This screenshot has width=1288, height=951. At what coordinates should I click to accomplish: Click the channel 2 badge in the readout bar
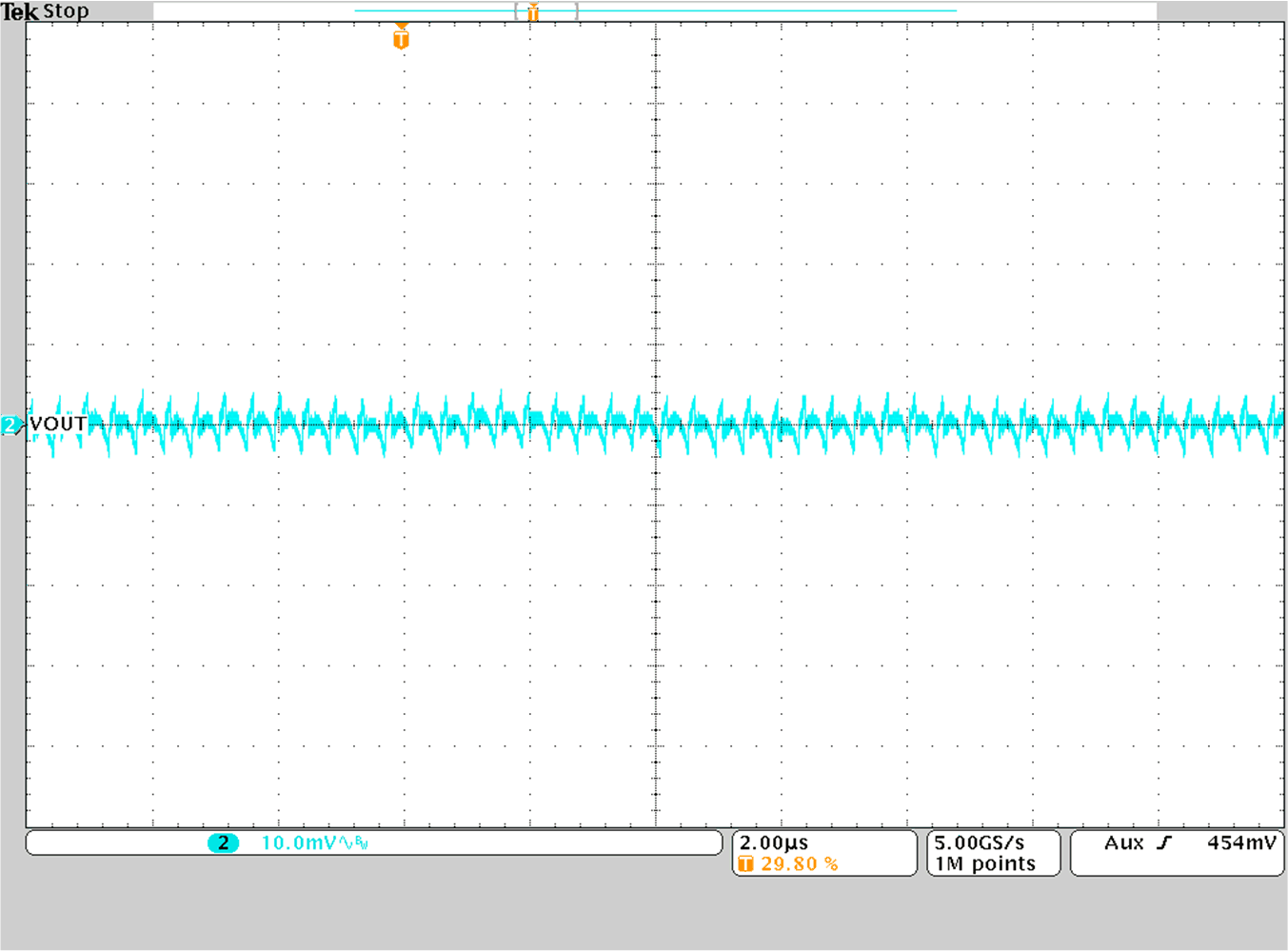tap(222, 842)
